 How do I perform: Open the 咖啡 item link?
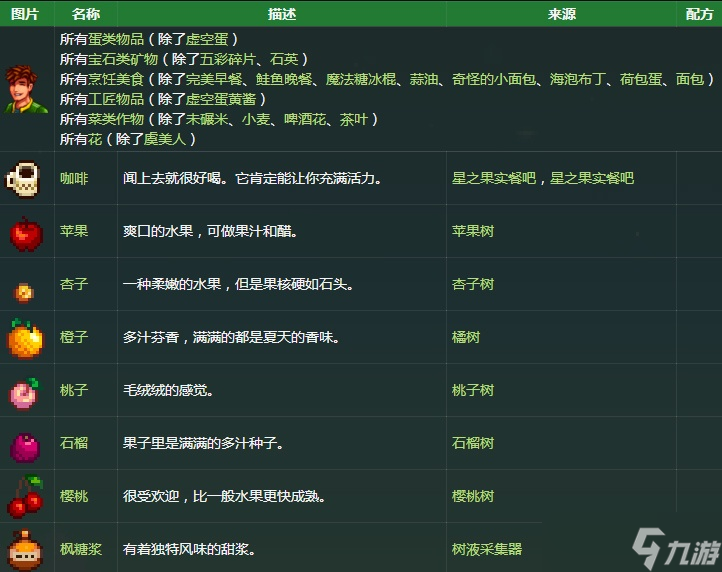(74, 178)
